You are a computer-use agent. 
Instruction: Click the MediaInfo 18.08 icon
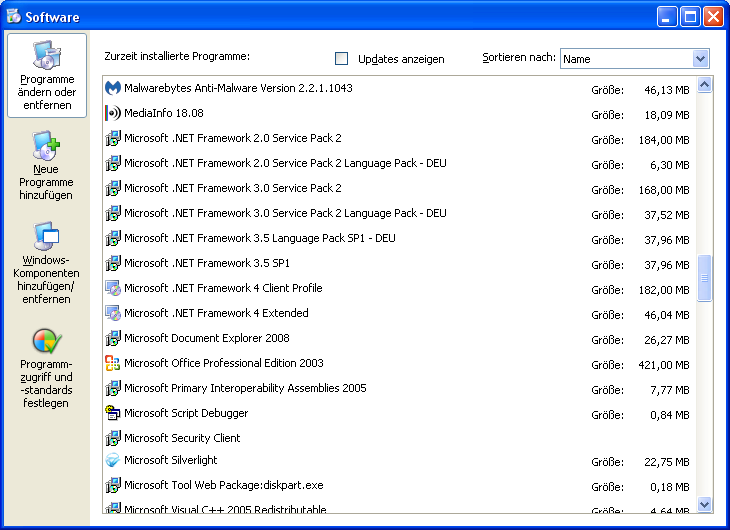coord(113,113)
